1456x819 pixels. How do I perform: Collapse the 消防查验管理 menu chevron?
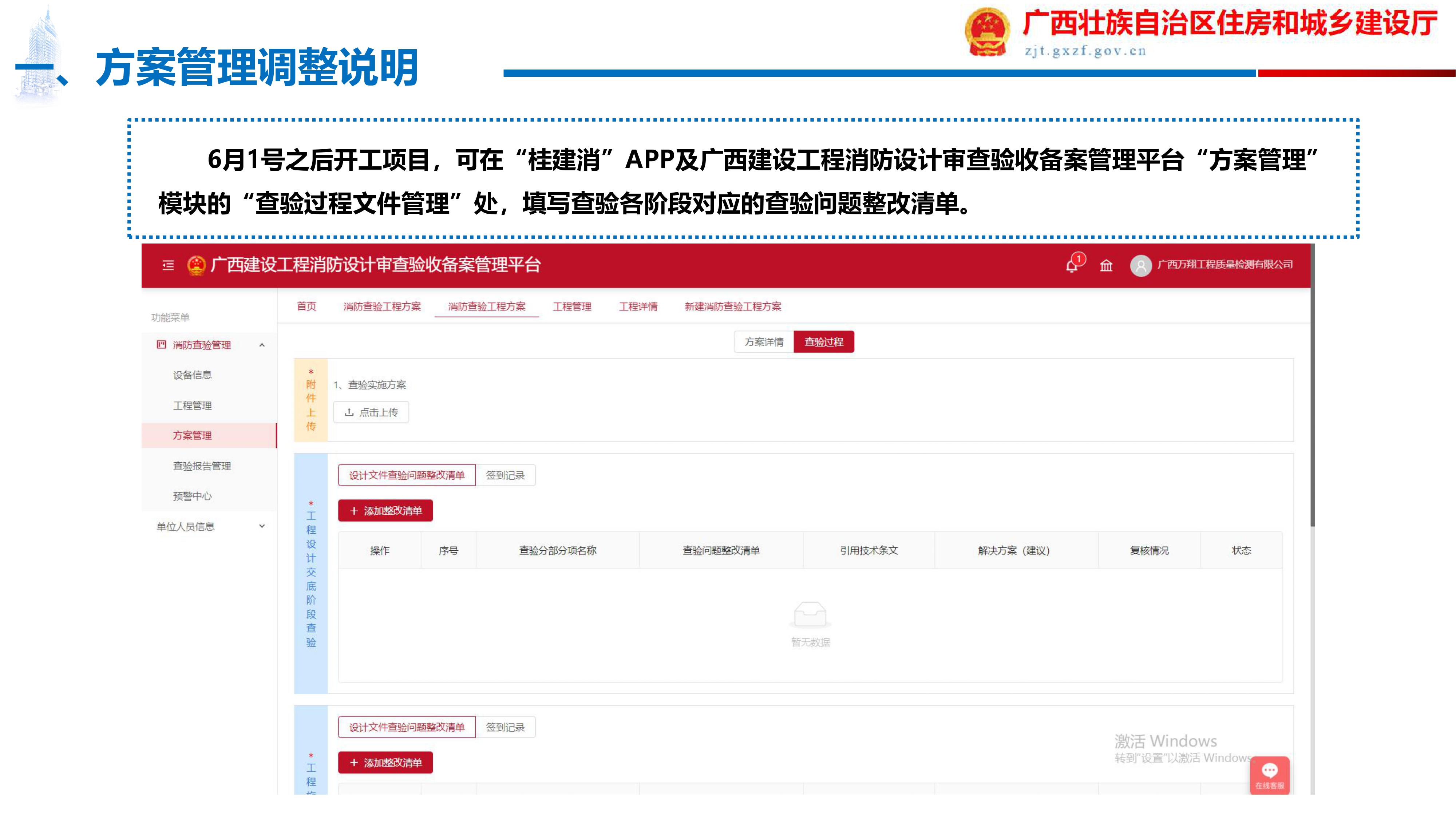tap(262, 345)
